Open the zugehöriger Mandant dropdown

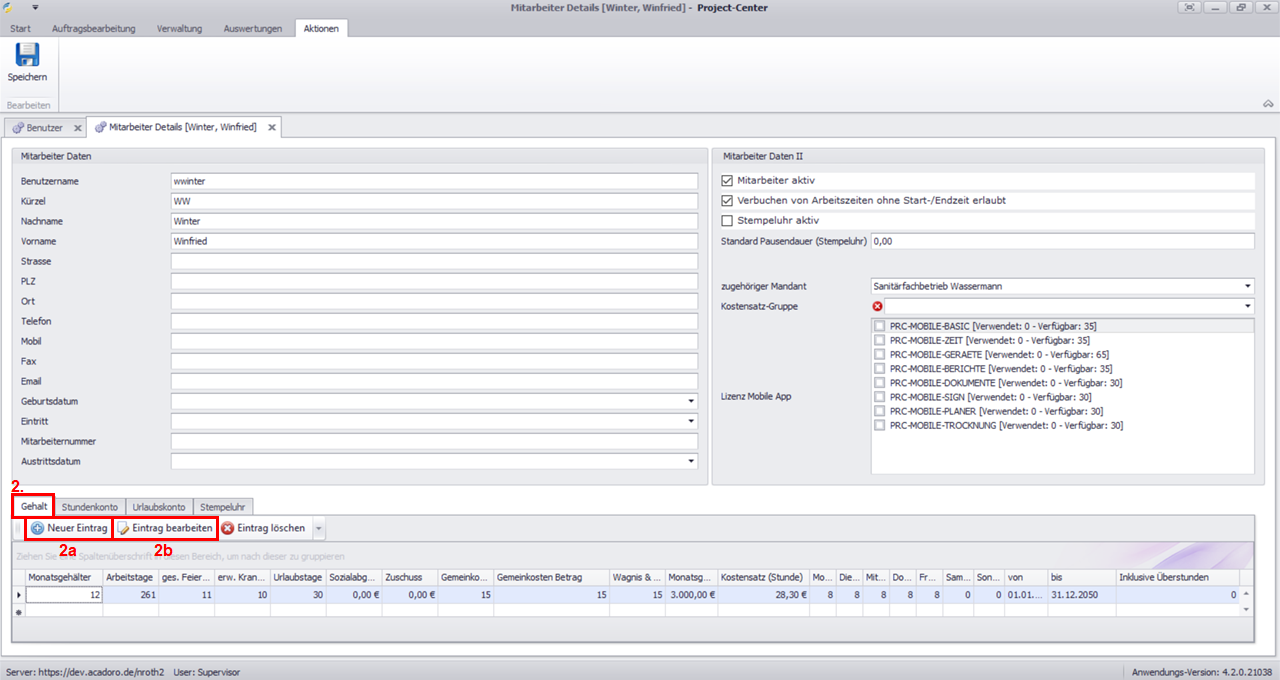tap(1247, 286)
